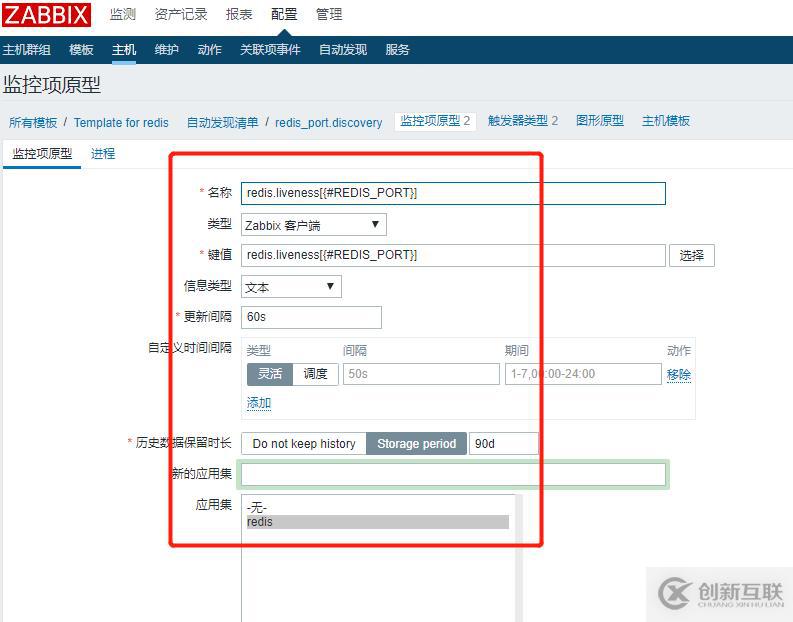Select redis in the 应用集 list
The image size is (793, 622).
tap(378, 522)
